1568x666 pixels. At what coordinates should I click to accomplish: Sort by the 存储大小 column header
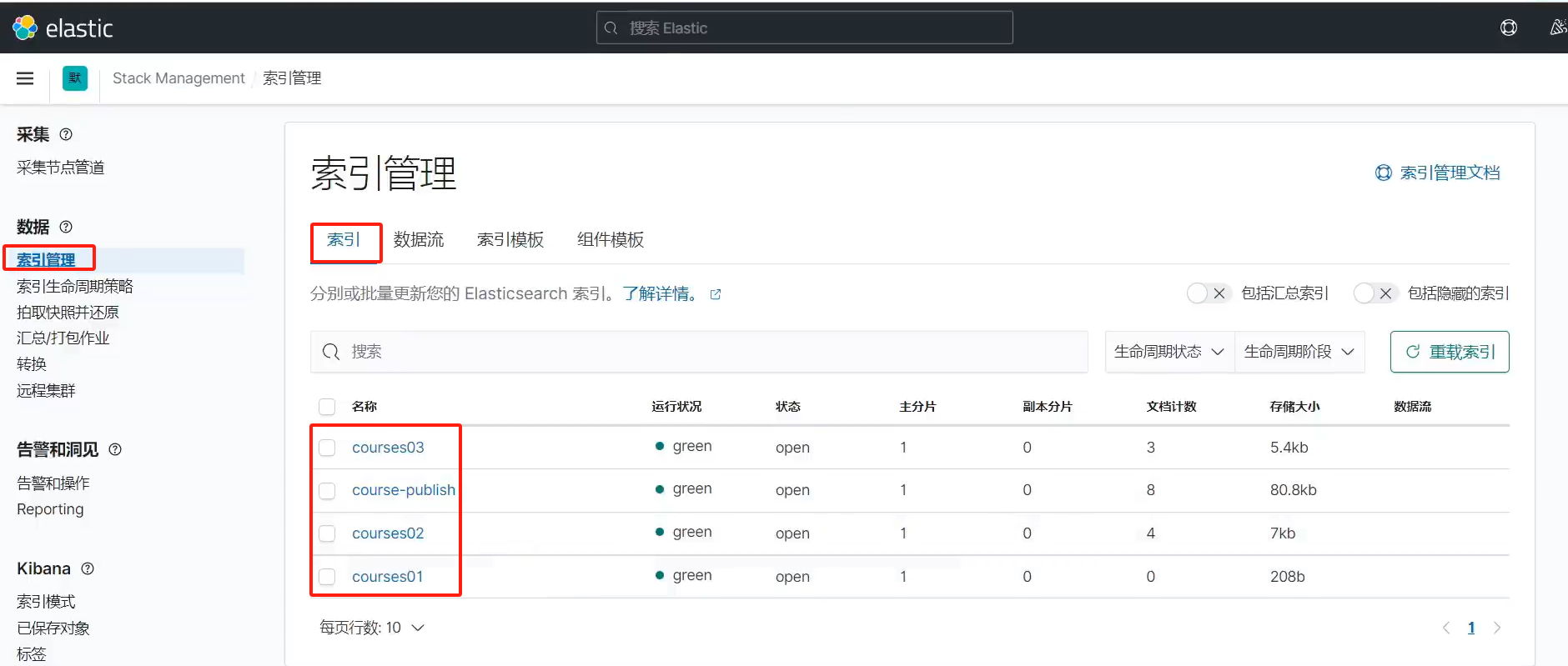pyautogui.click(x=1294, y=407)
